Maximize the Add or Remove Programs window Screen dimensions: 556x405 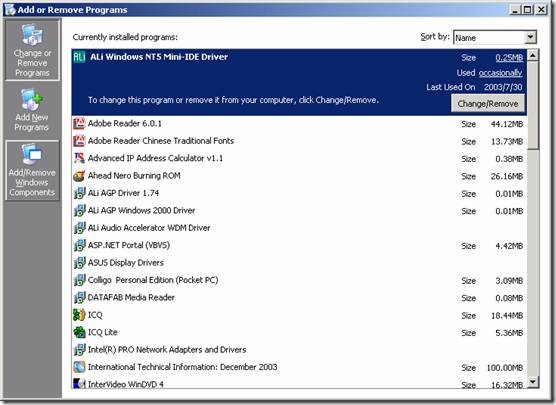pyautogui.click(x=528, y=10)
